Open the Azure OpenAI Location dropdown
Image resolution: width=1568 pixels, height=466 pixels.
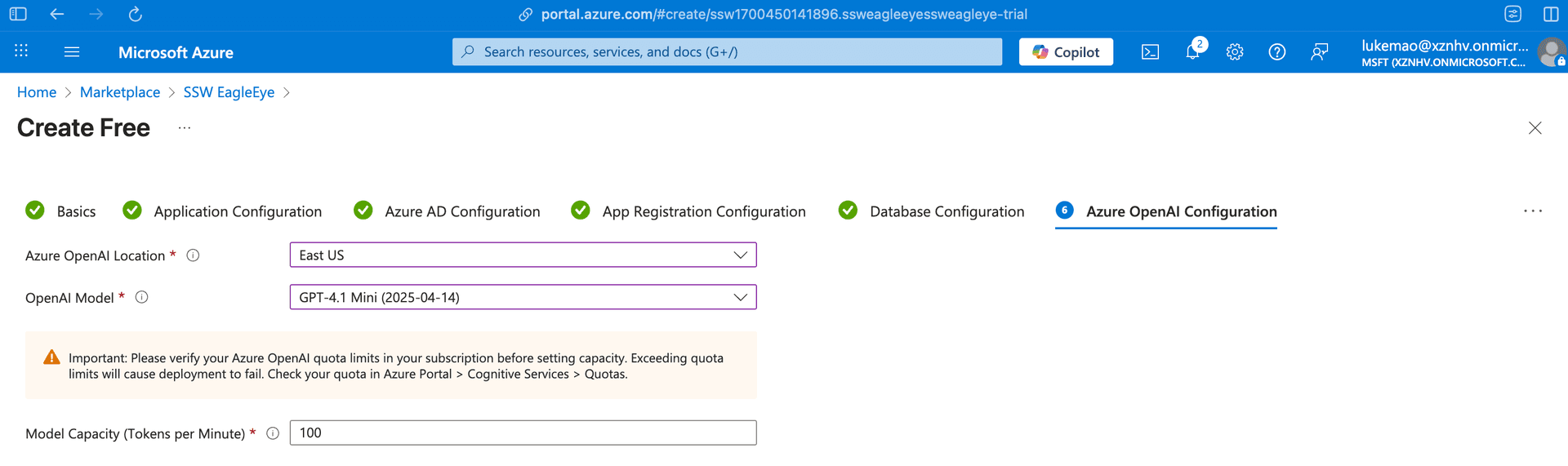523,255
